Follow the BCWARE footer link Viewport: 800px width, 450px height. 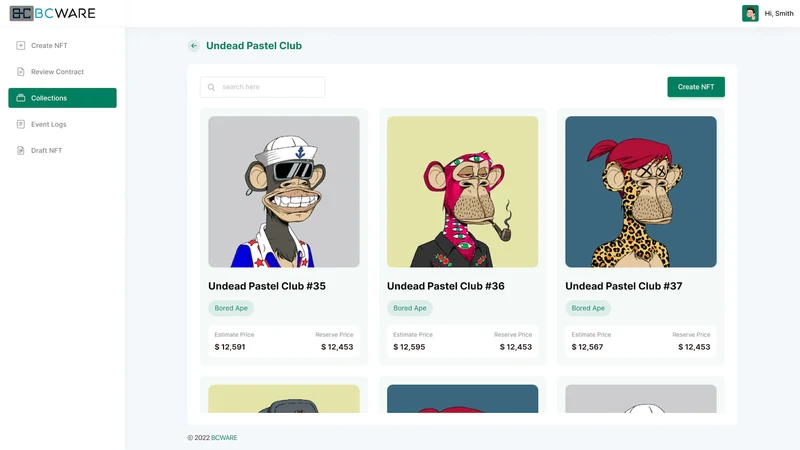[224, 438]
